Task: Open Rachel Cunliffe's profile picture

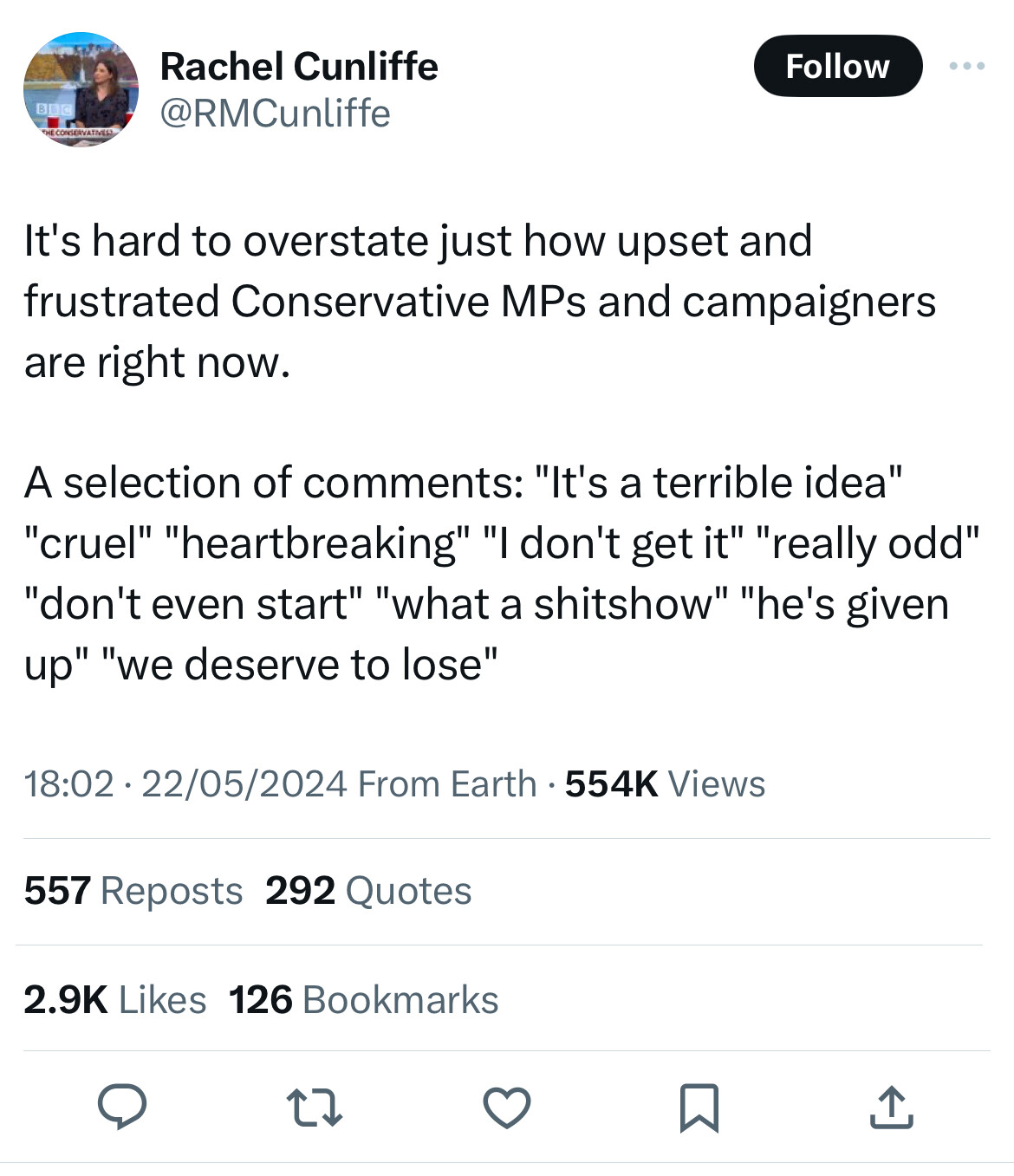Action: click(x=81, y=89)
